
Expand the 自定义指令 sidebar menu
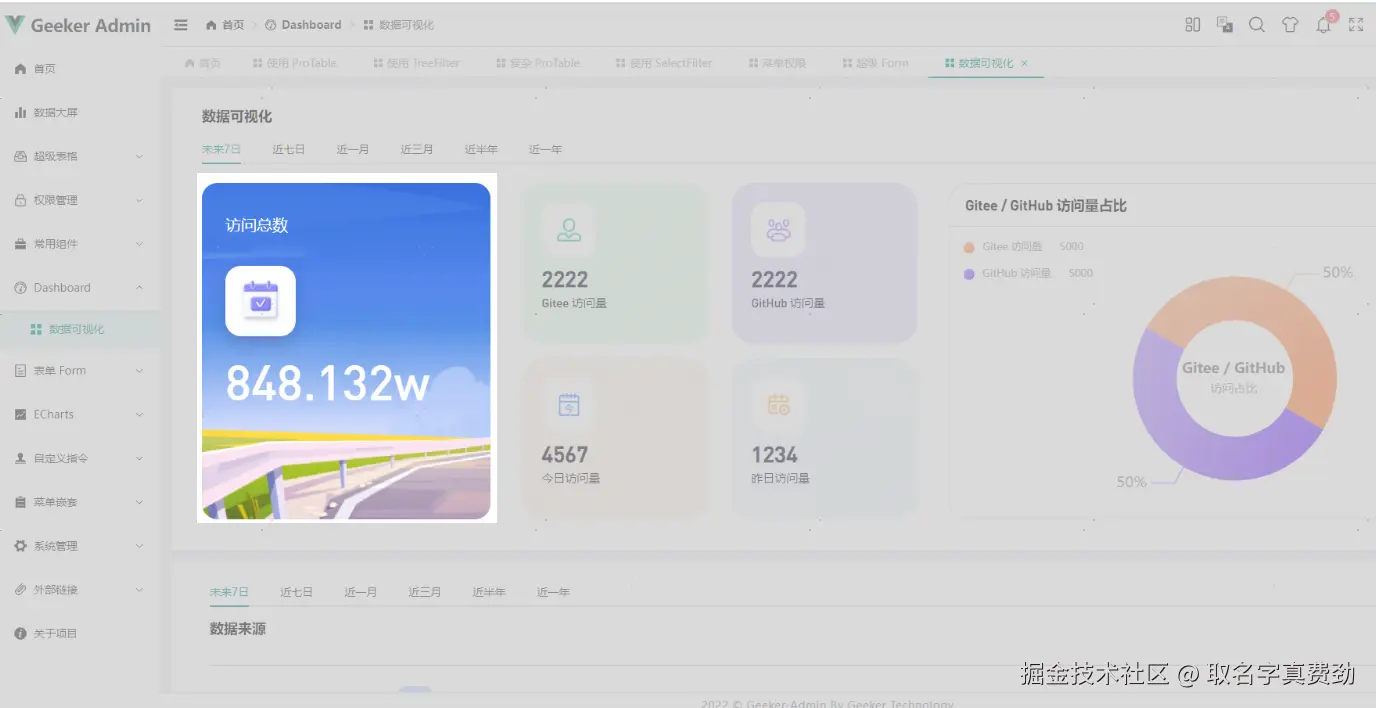[x=80, y=458]
